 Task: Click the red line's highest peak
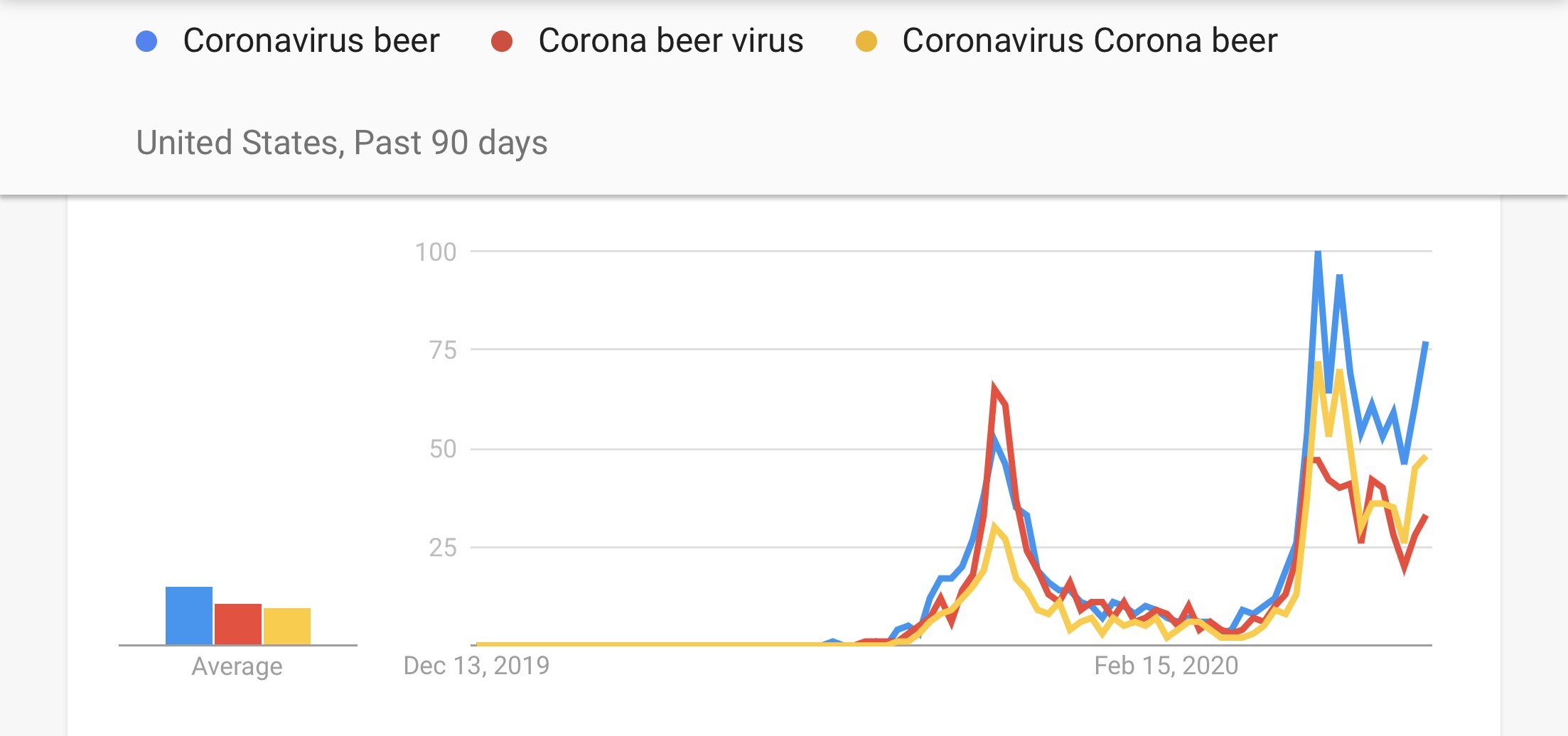(x=994, y=386)
